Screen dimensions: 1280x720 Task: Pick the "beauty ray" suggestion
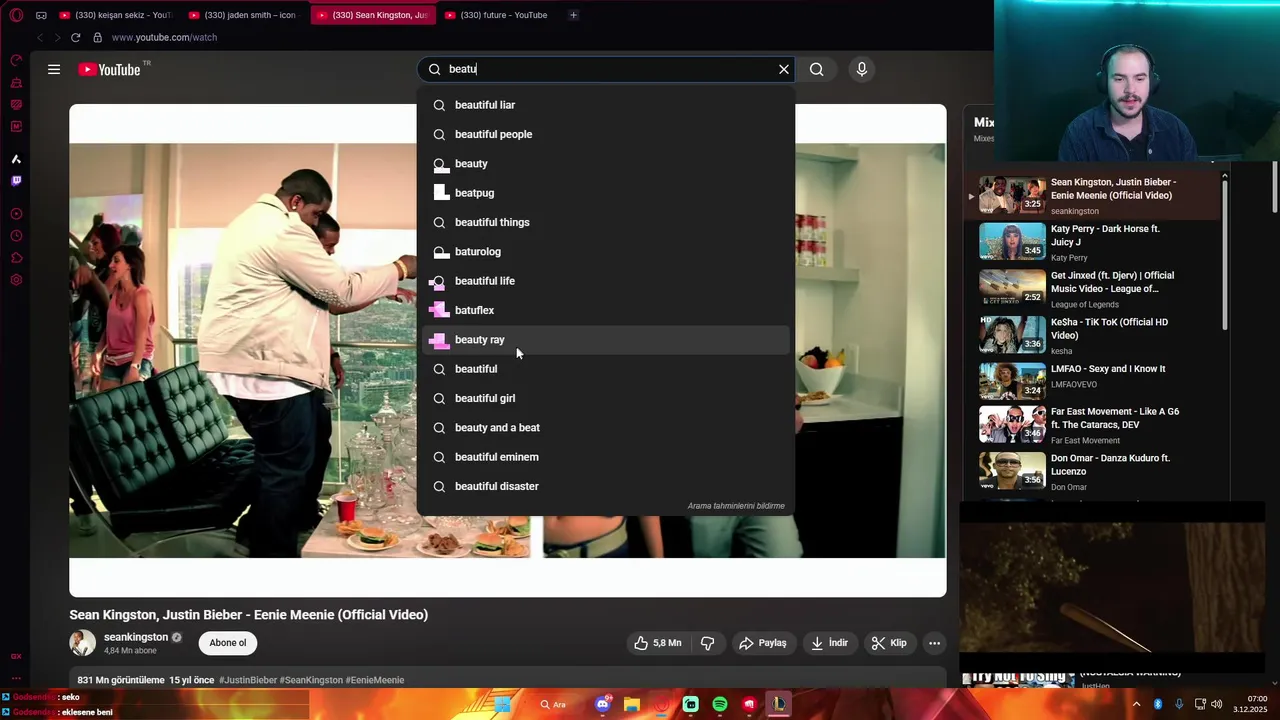[605, 340]
